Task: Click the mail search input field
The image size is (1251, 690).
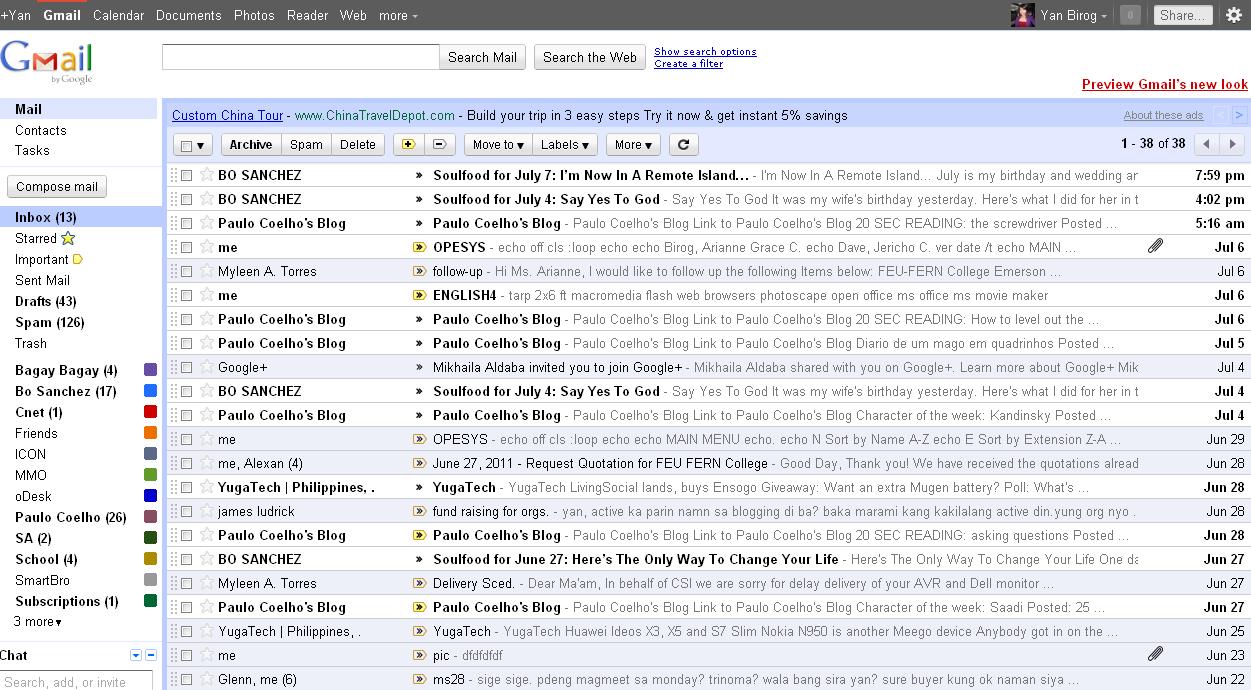Action: coord(301,57)
